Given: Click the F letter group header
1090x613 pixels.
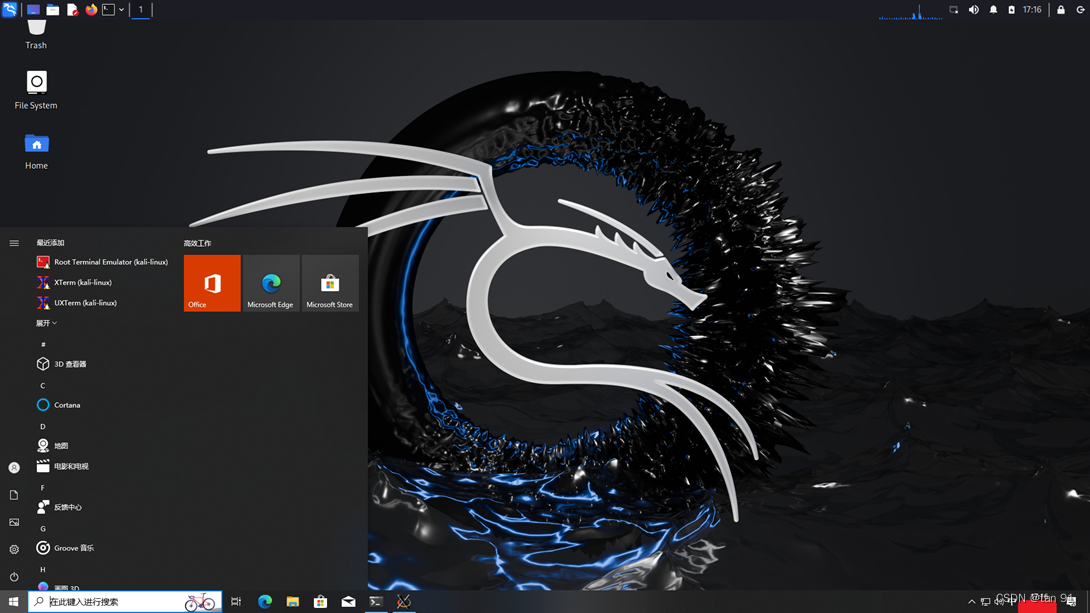Looking at the screenshot, I should coord(43,487).
